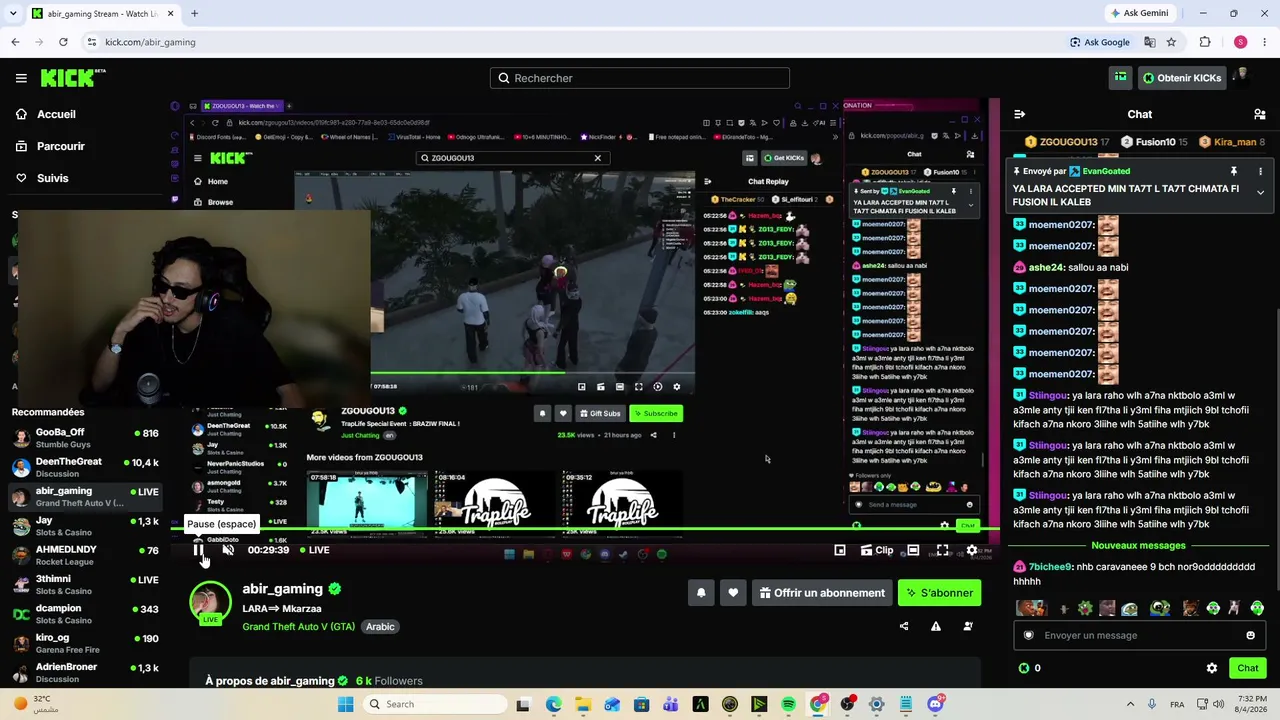The height and width of the screenshot is (720, 1280).
Task: Open the KICKs balance icon
Action: pos(1023,668)
